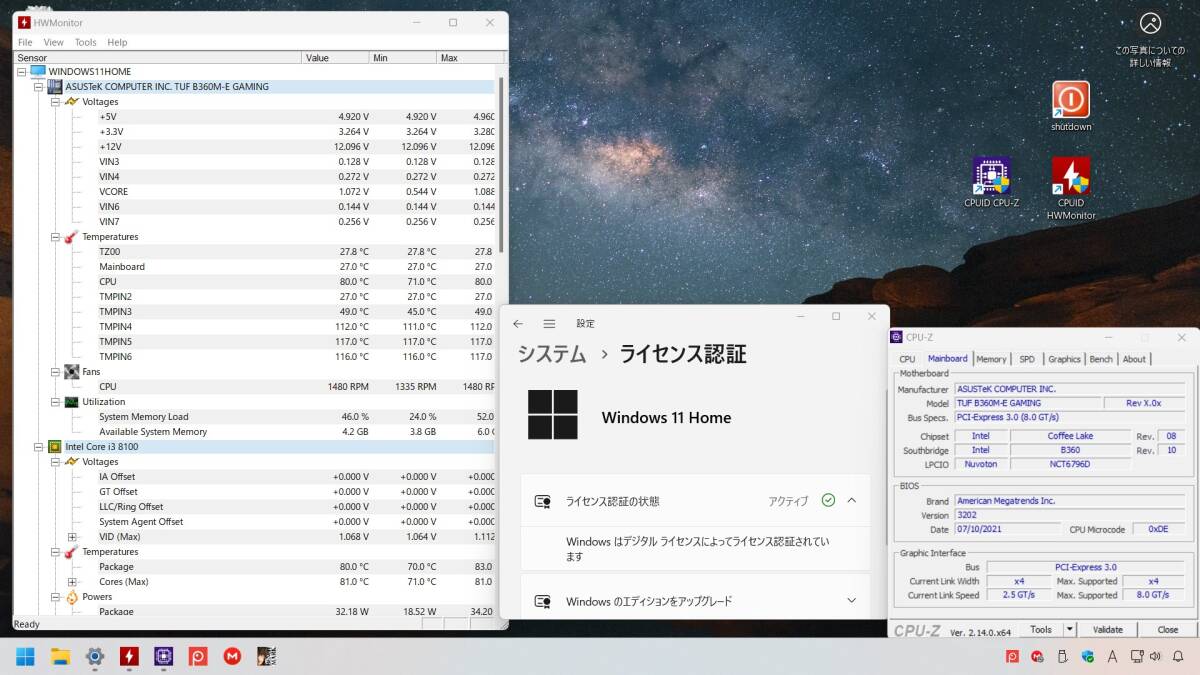Click the Sensor column header in HWMonitor

point(157,58)
